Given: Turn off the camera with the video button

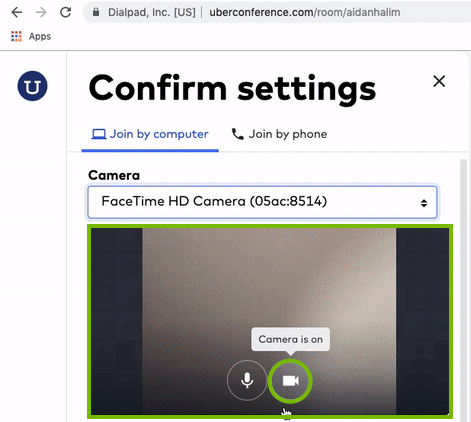Looking at the screenshot, I should (290, 381).
